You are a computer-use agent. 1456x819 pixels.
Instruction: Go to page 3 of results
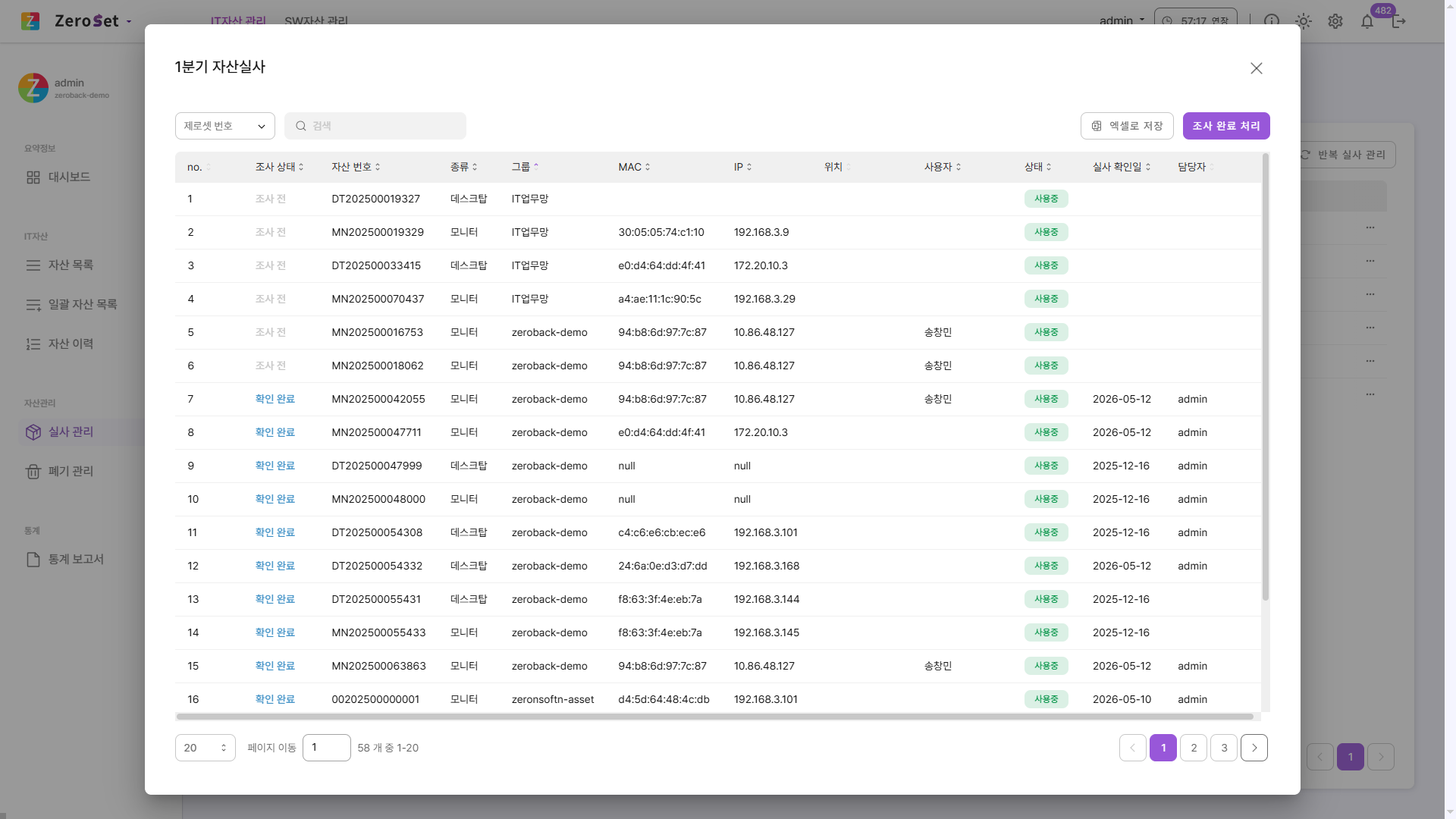tap(1224, 748)
